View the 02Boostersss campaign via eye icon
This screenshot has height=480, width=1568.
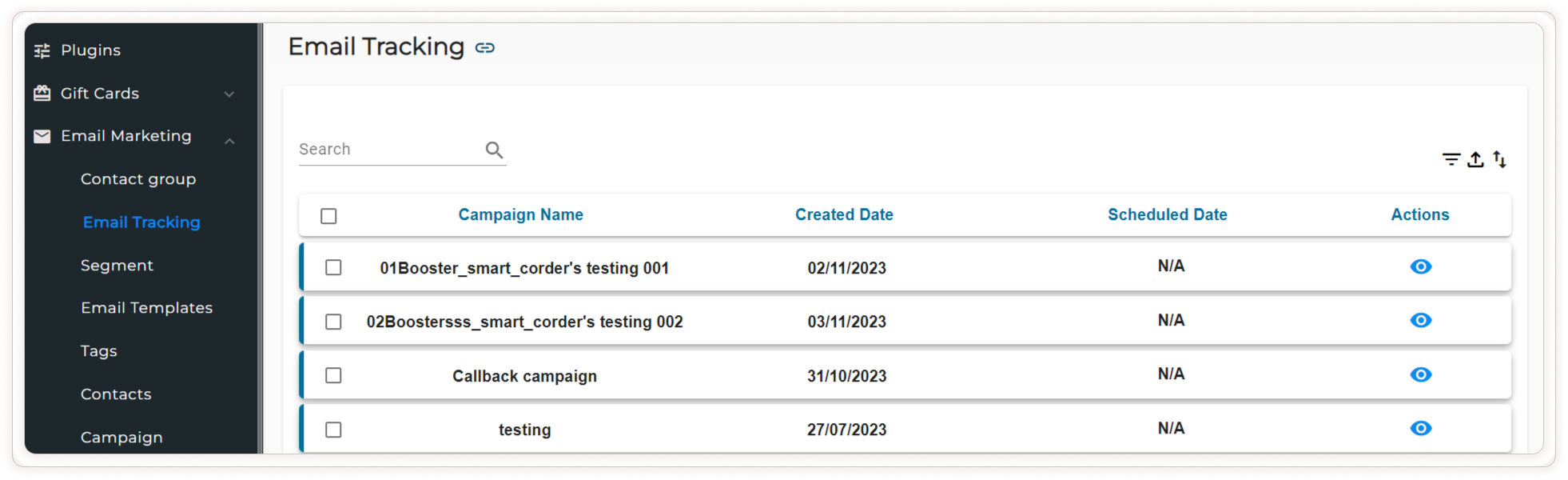(x=1420, y=320)
